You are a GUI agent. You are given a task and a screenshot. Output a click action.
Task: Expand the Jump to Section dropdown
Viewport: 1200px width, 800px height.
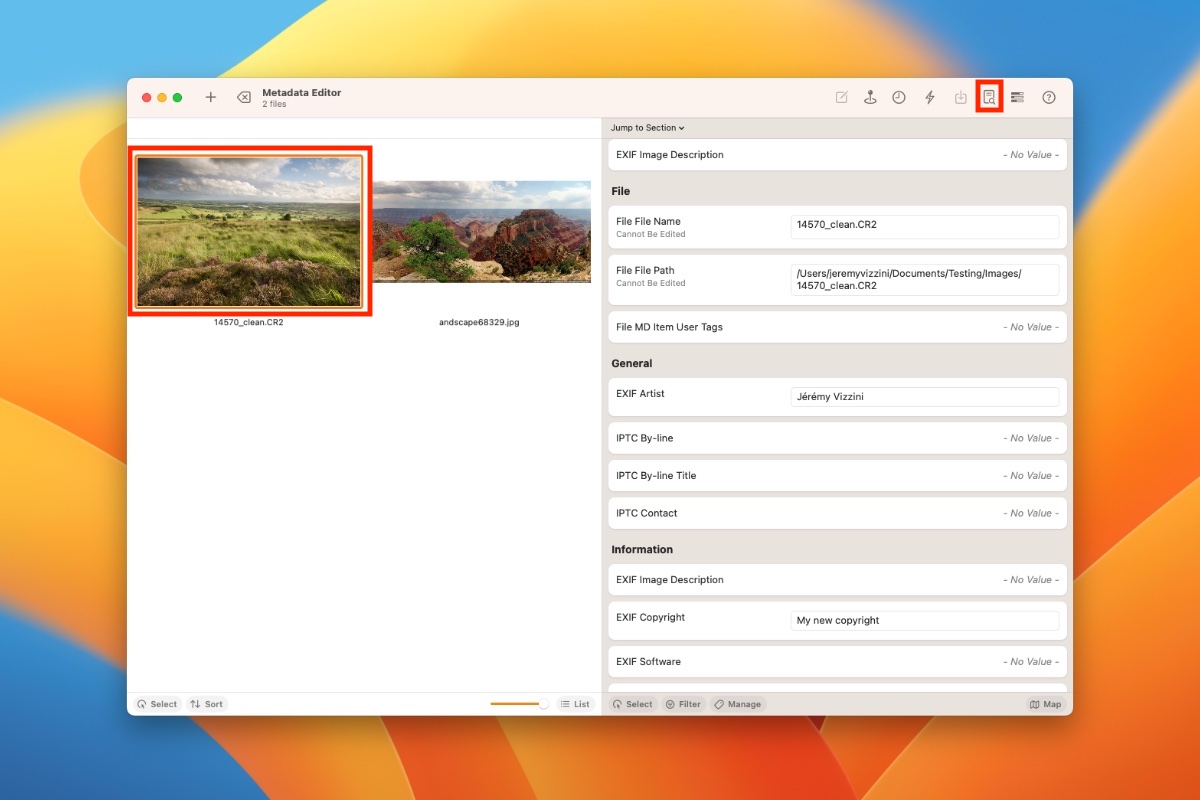pos(648,128)
